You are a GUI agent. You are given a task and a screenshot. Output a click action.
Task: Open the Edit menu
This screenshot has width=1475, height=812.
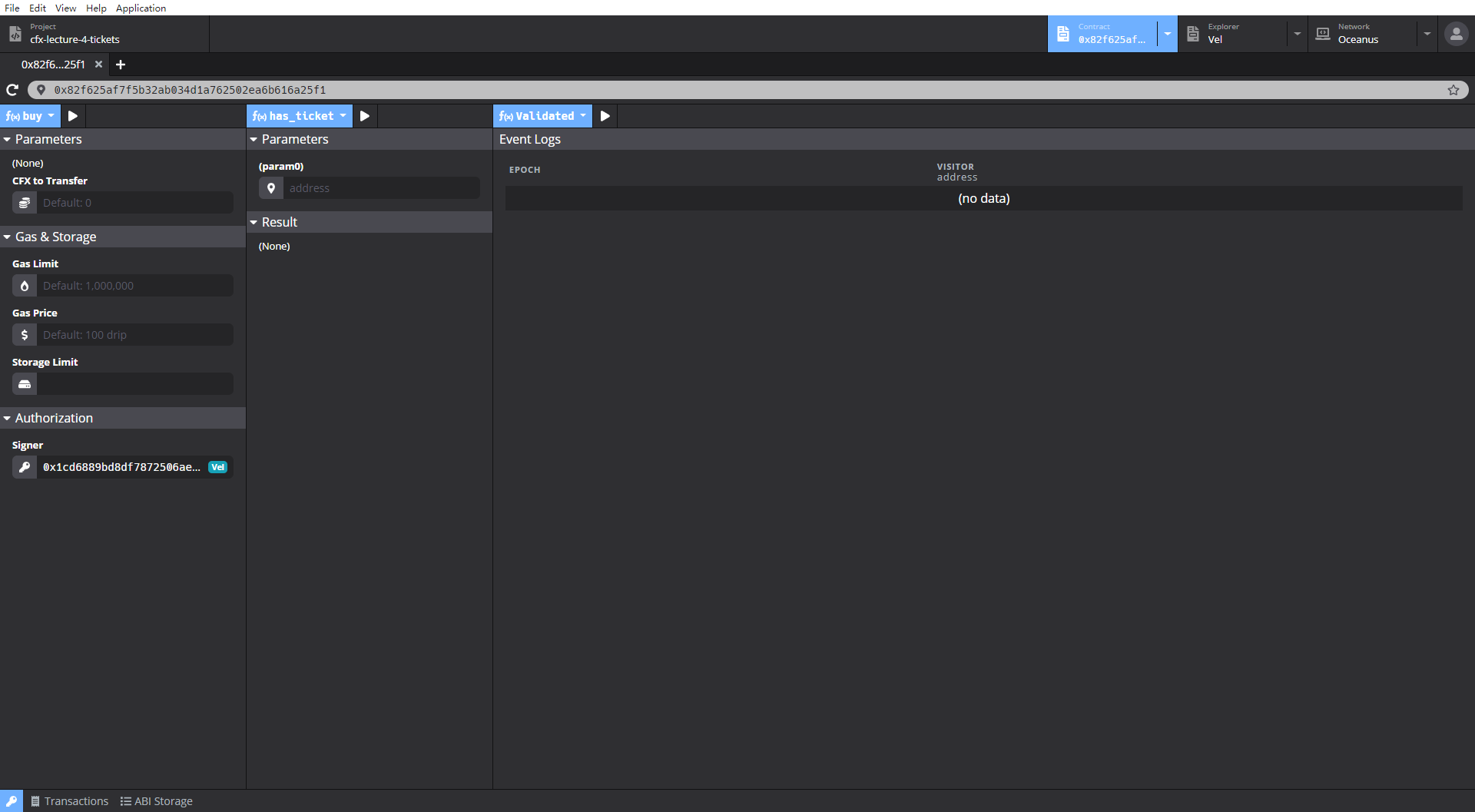point(38,8)
